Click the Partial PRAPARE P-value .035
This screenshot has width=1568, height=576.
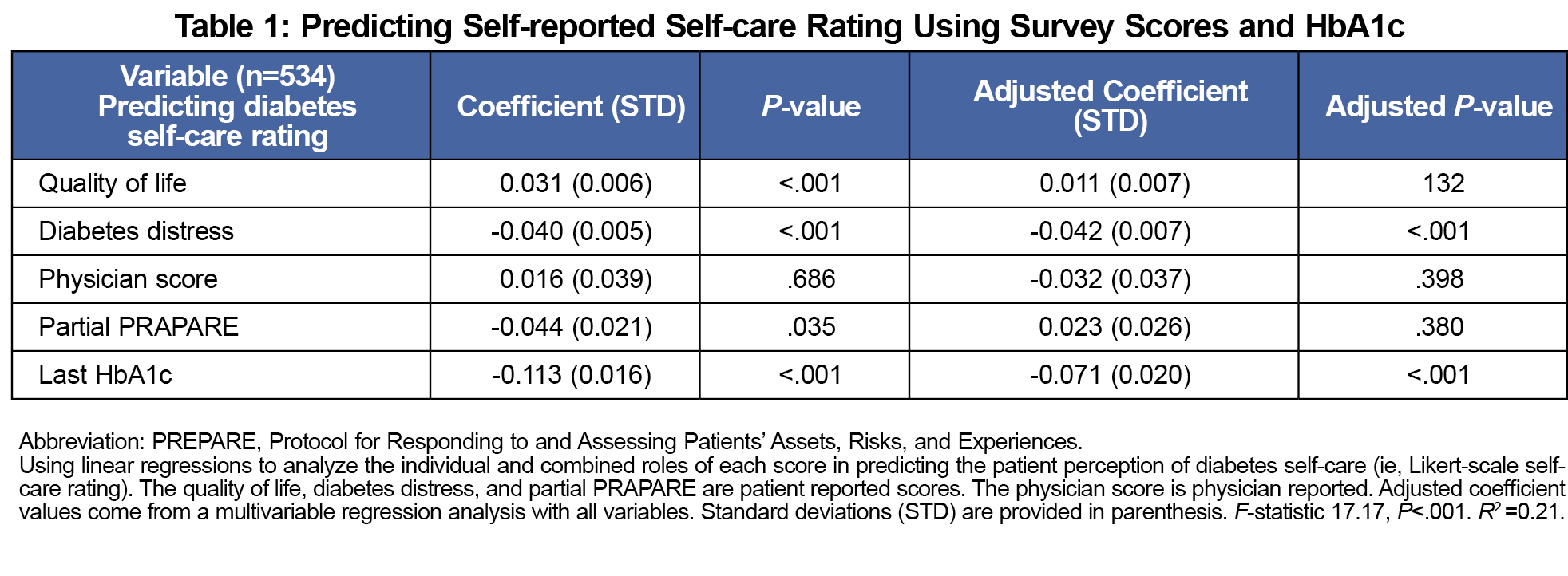(x=811, y=327)
